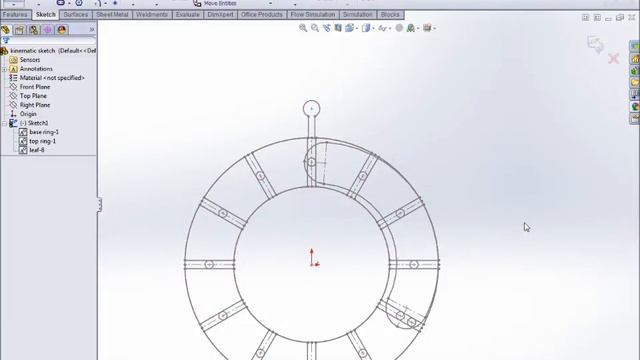Select the Sketch tab

coord(45,15)
